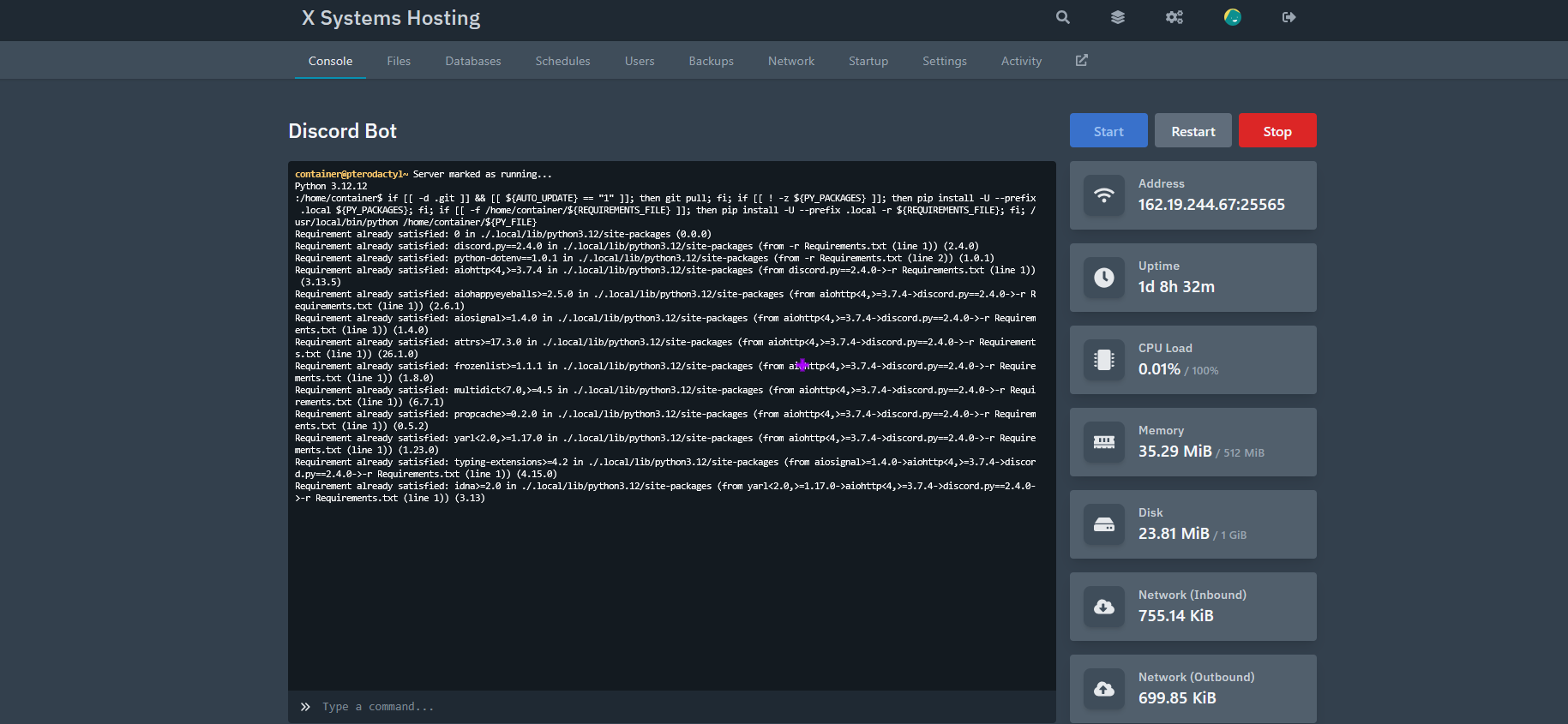Click the Restart button
The height and width of the screenshot is (724, 1568).
click(x=1193, y=130)
